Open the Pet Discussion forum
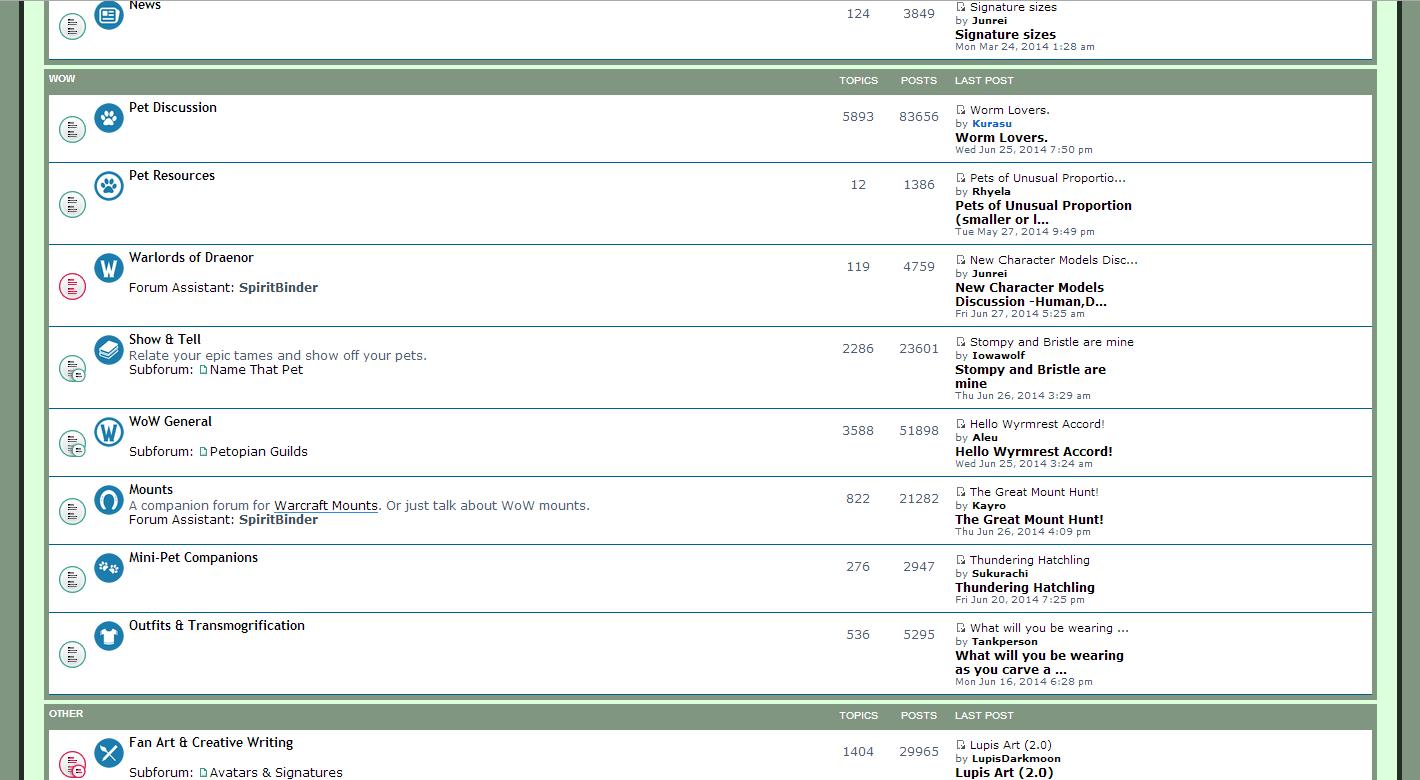The image size is (1420, 780). point(172,108)
